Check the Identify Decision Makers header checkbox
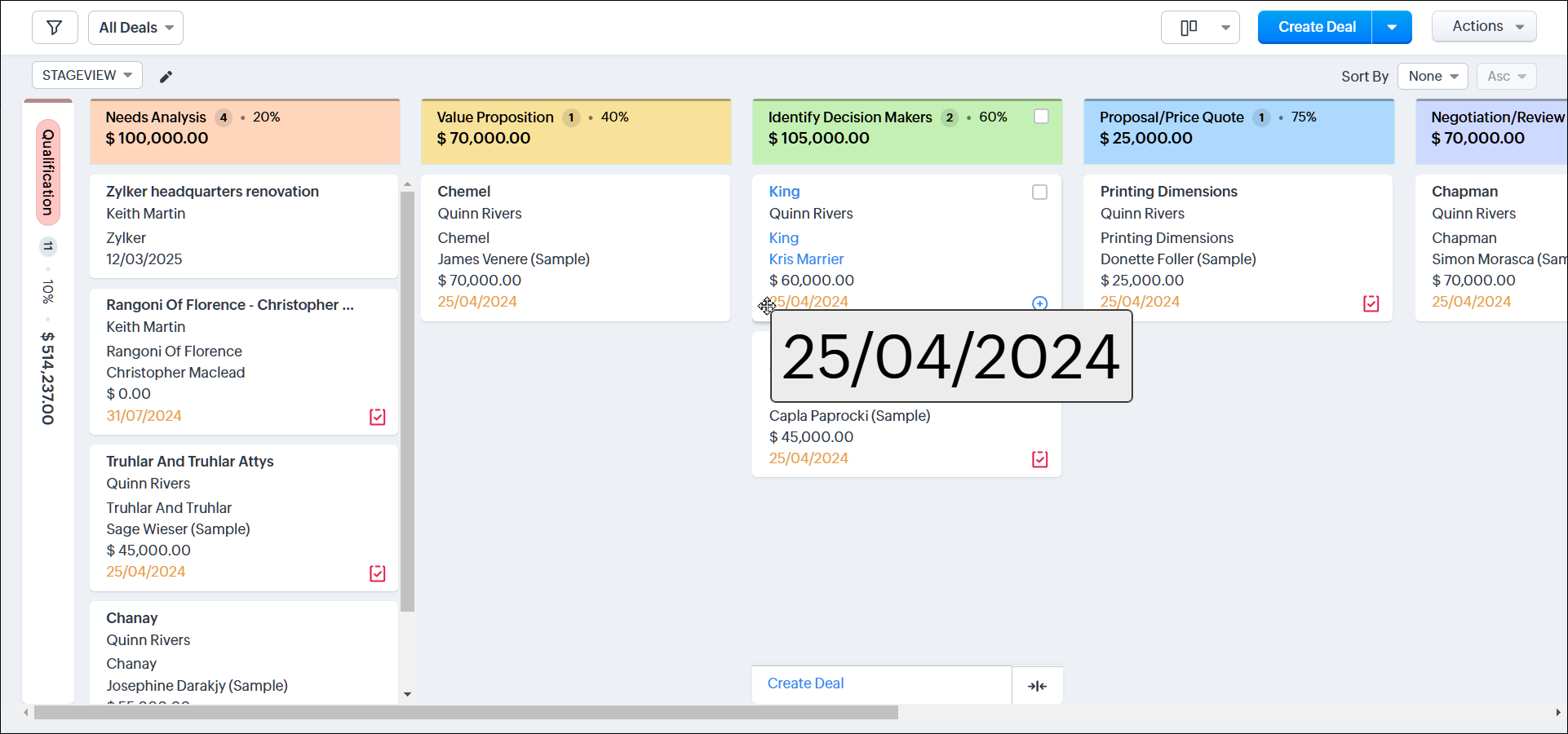This screenshot has height=734, width=1568. 1041,117
